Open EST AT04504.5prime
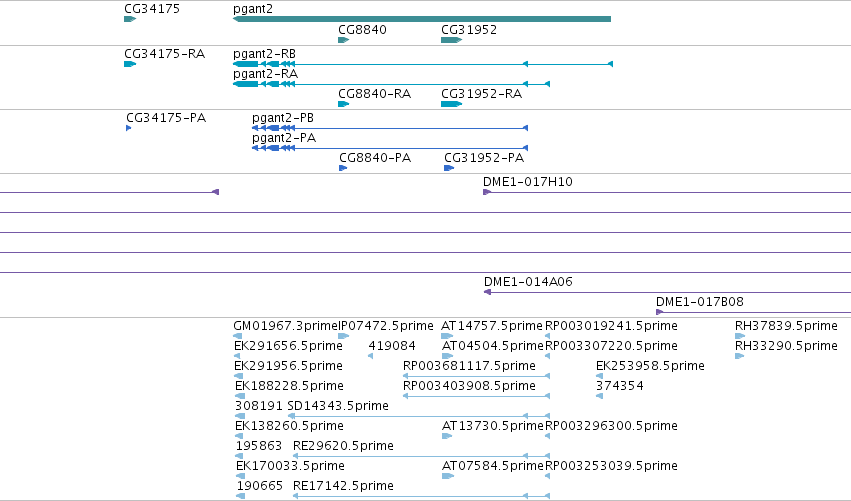 (x=493, y=346)
